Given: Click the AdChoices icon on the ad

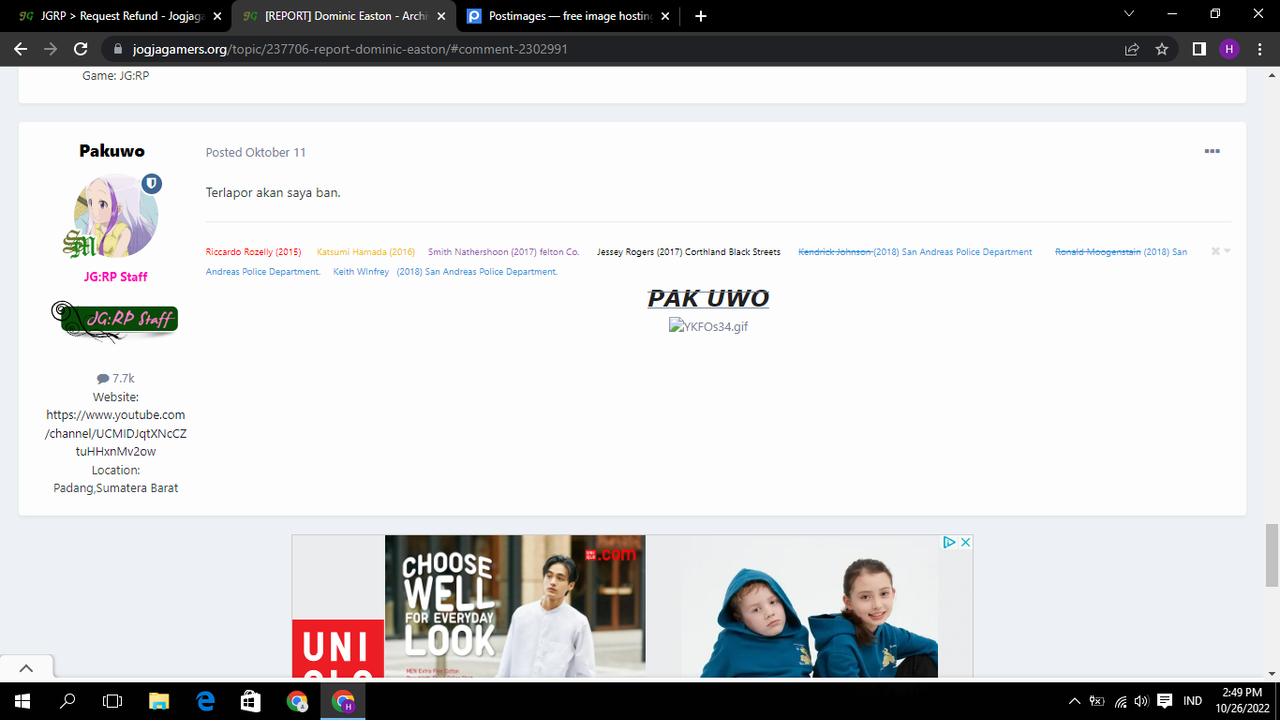Looking at the screenshot, I should pyautogui.click(x=950, y=542).
